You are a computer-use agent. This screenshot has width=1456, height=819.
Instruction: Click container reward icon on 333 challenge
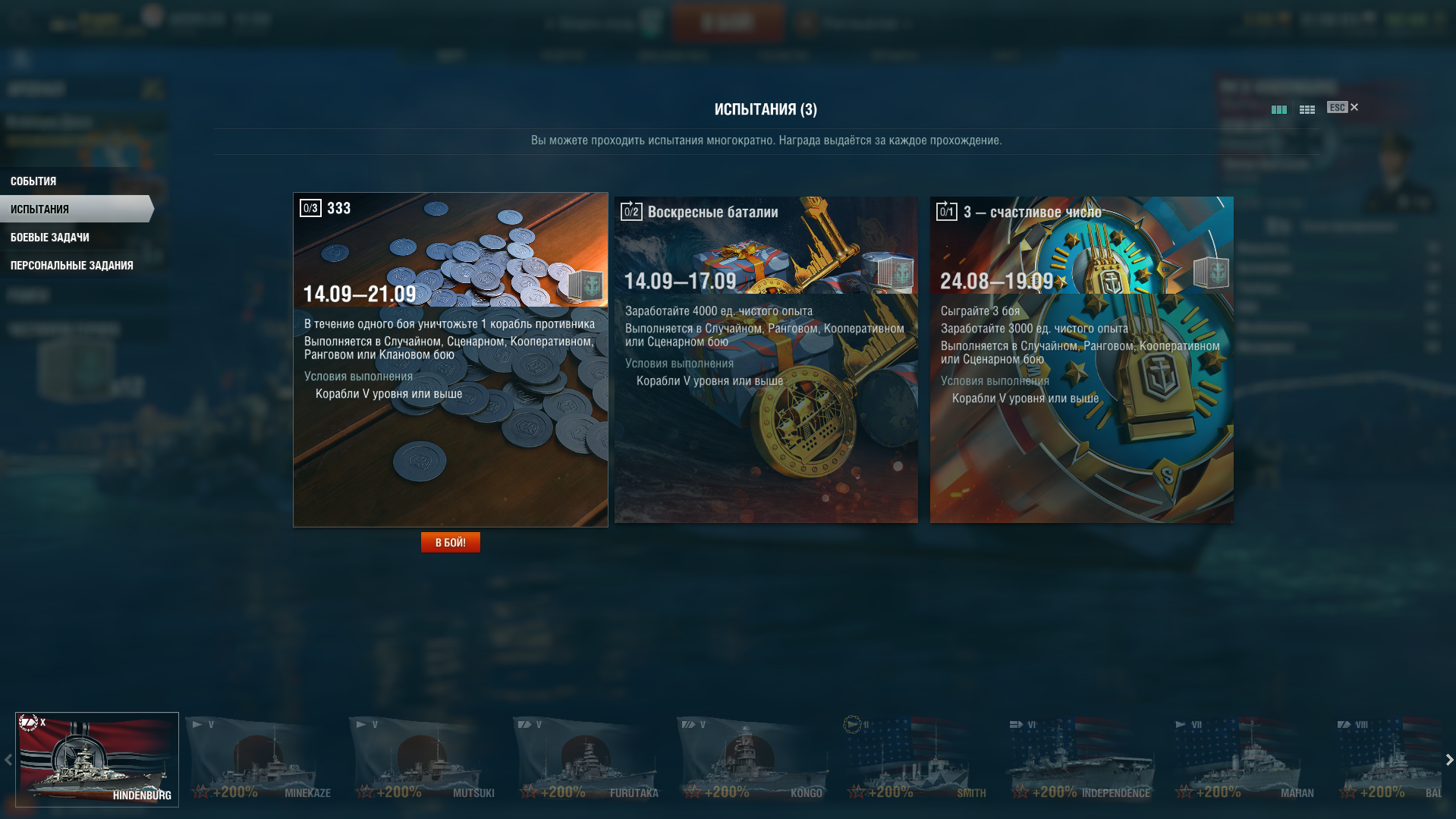point(585,286)
